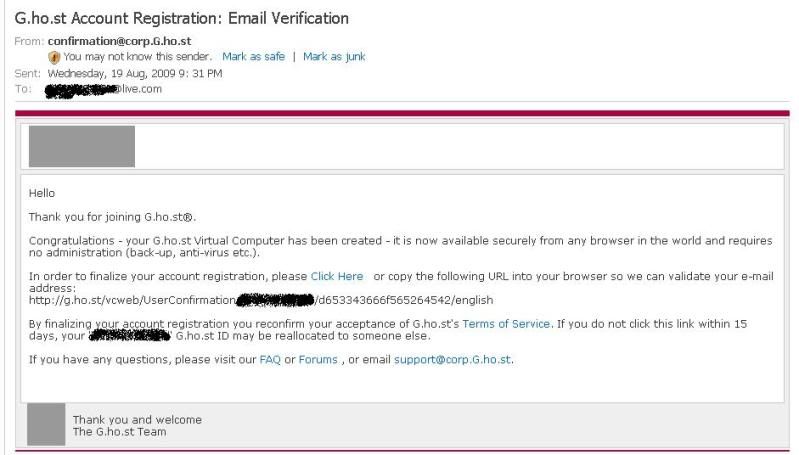The image size is (799, 455).
Task: Click 'The G.ho.st Team' signature text
Action: 120,432
